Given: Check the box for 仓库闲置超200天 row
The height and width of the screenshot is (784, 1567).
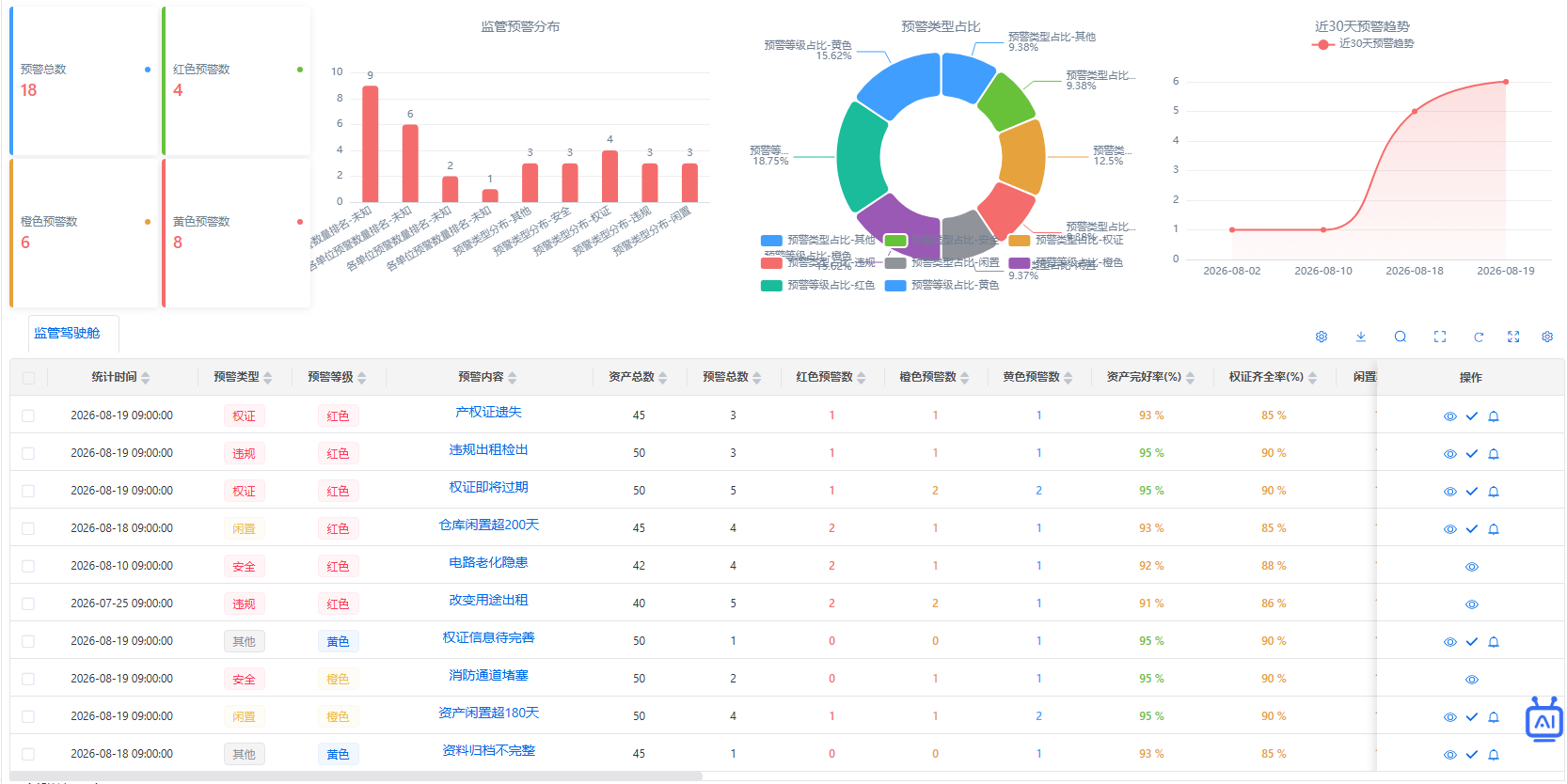Looking at the screenshot, I should 28,528.
